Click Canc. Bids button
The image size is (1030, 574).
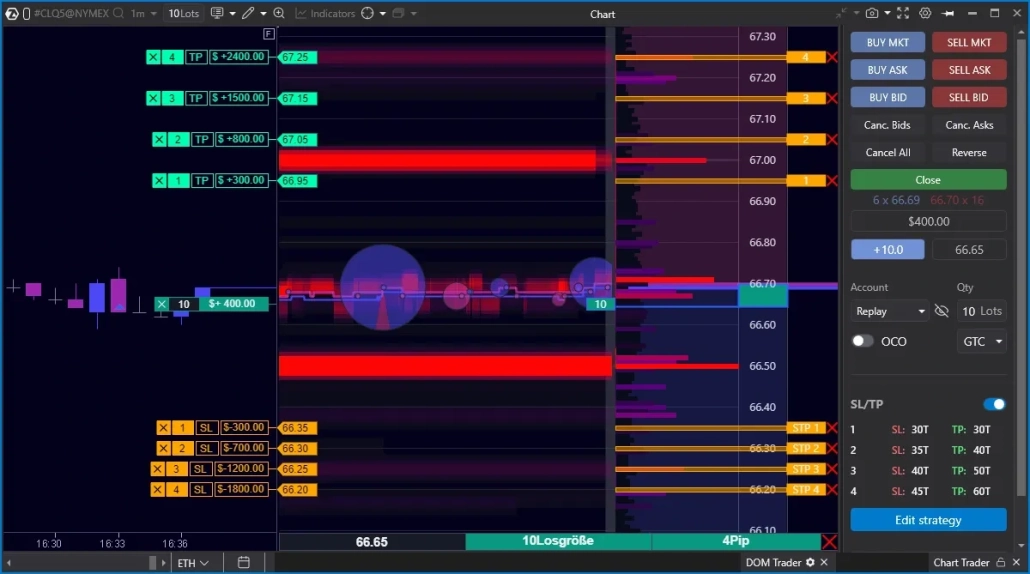(887, 125)
